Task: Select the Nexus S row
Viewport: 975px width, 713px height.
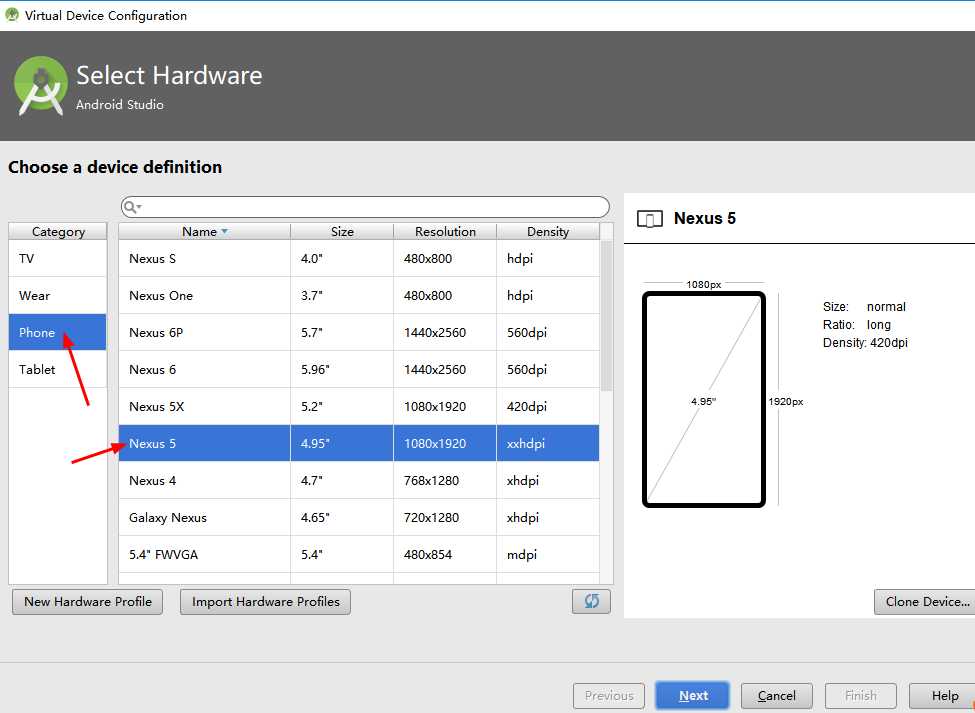Action: tap(359, 259)
